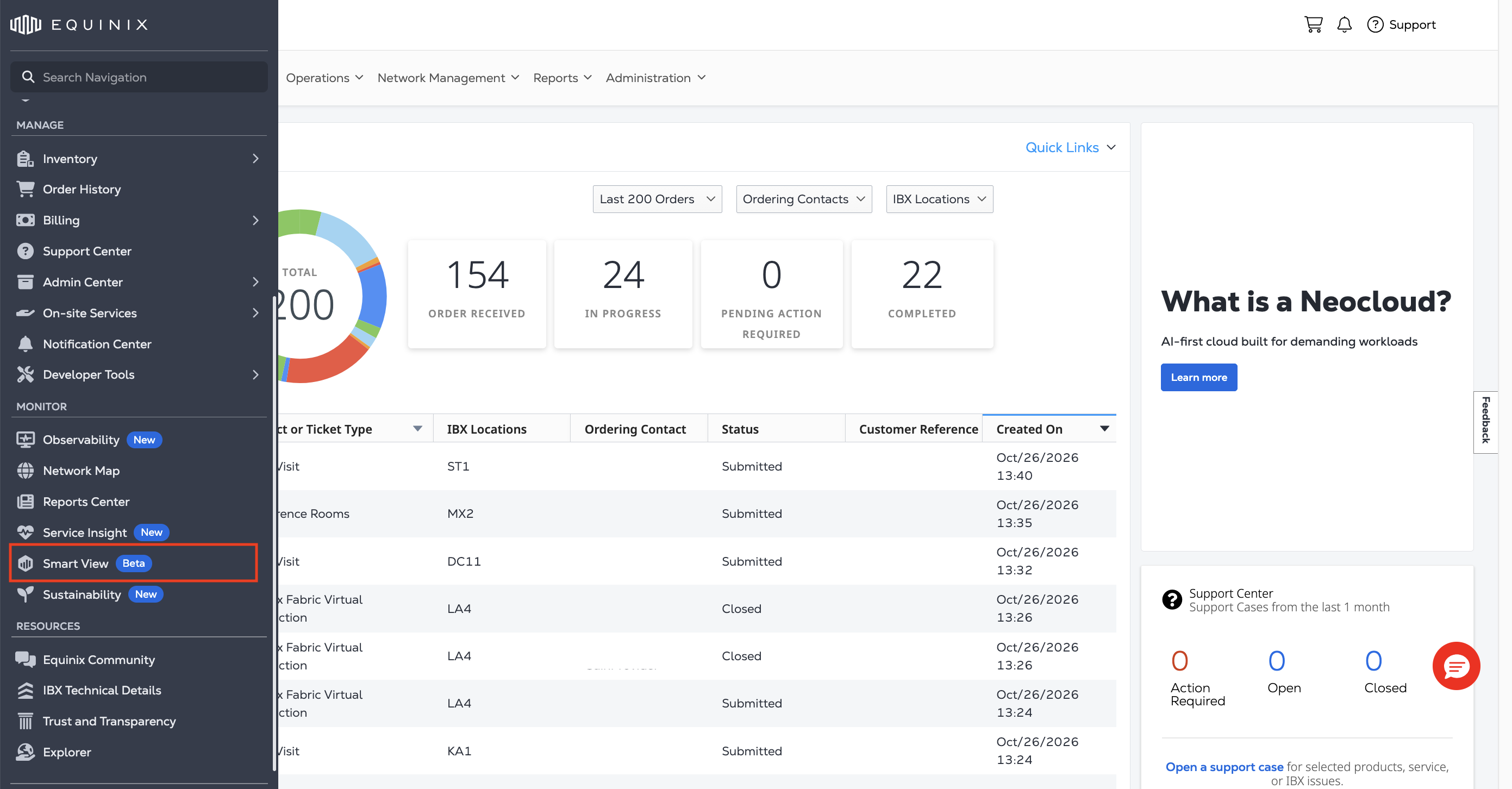Open the Last 200 Orders dropdown

click(x=657, y=199)
